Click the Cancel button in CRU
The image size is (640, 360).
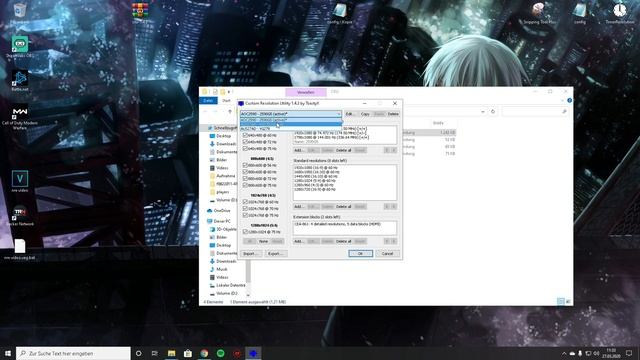387,253
